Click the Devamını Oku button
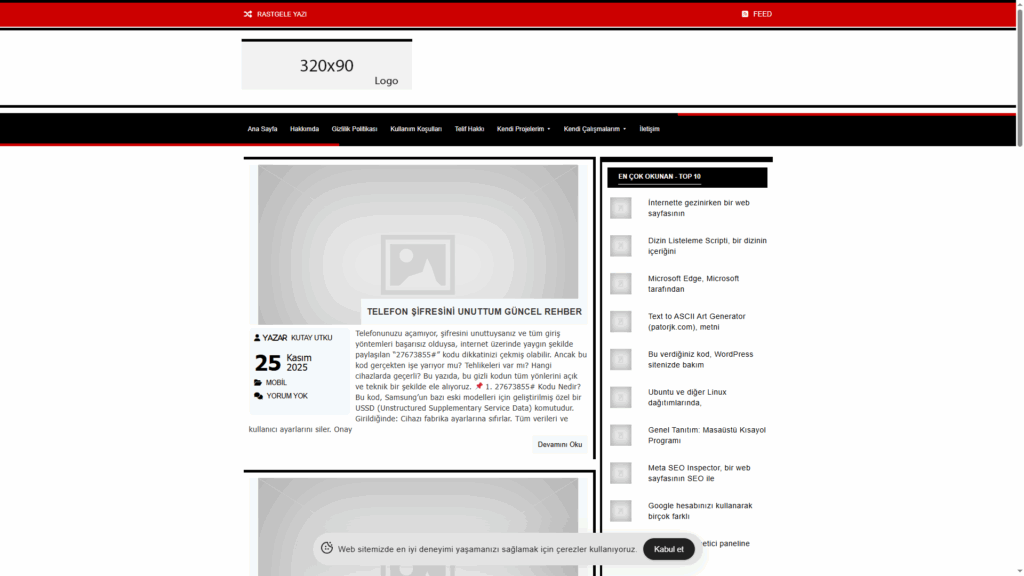1024x576 pixels. click(x=559, y=444)
